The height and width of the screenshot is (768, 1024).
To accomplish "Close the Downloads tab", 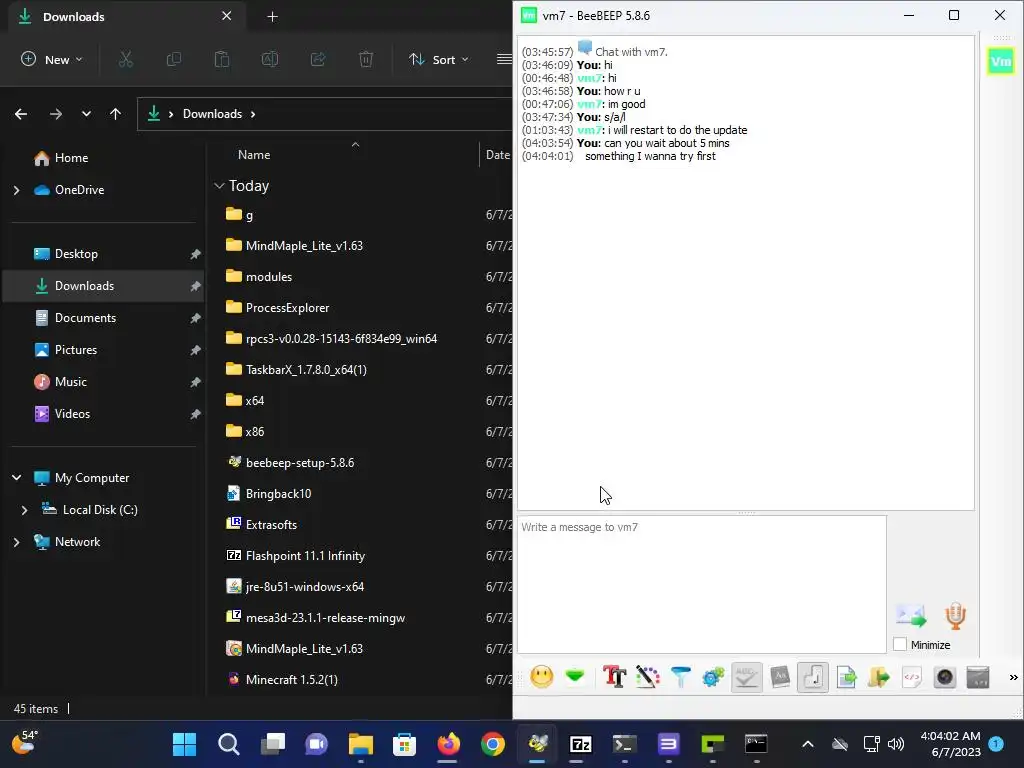I will (227, 16).
